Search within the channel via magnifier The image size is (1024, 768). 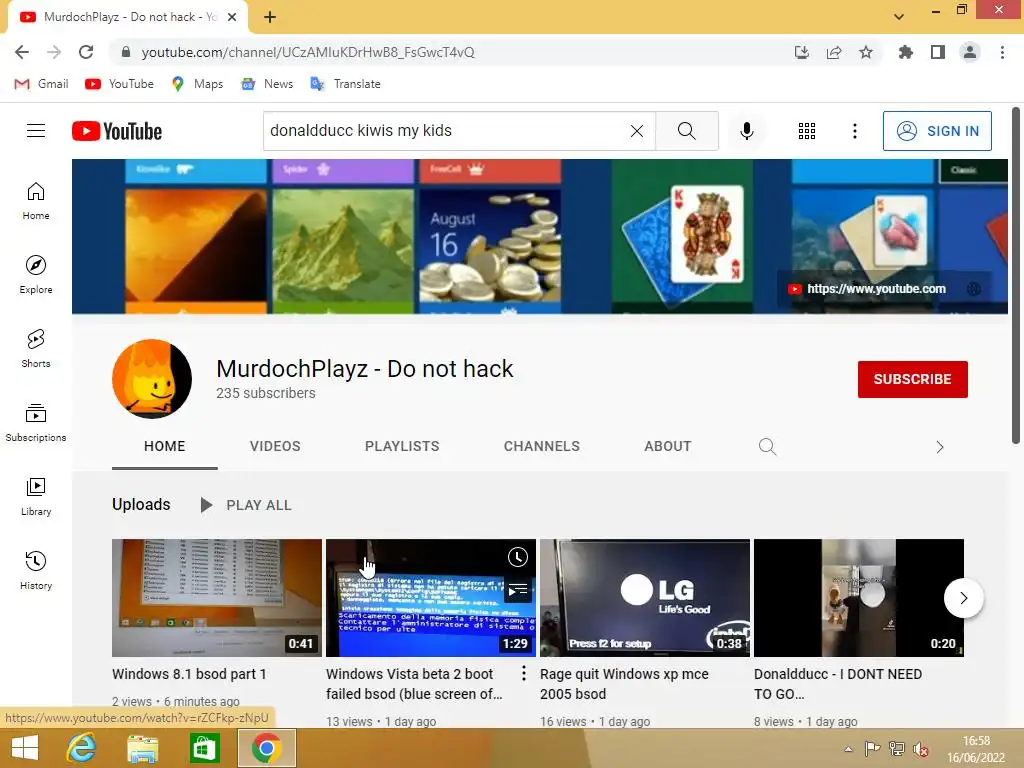(767, 447)
